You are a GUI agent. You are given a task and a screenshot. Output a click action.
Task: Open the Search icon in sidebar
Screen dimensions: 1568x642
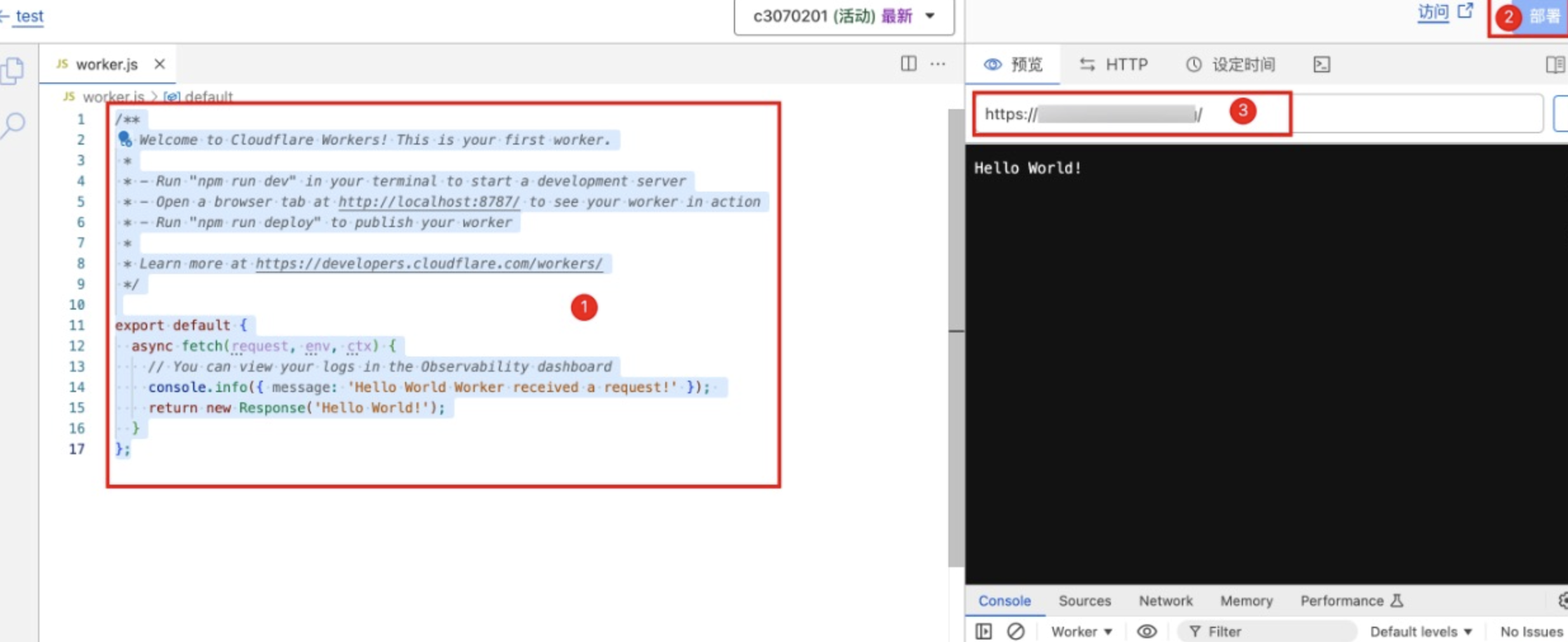(13, 124)
